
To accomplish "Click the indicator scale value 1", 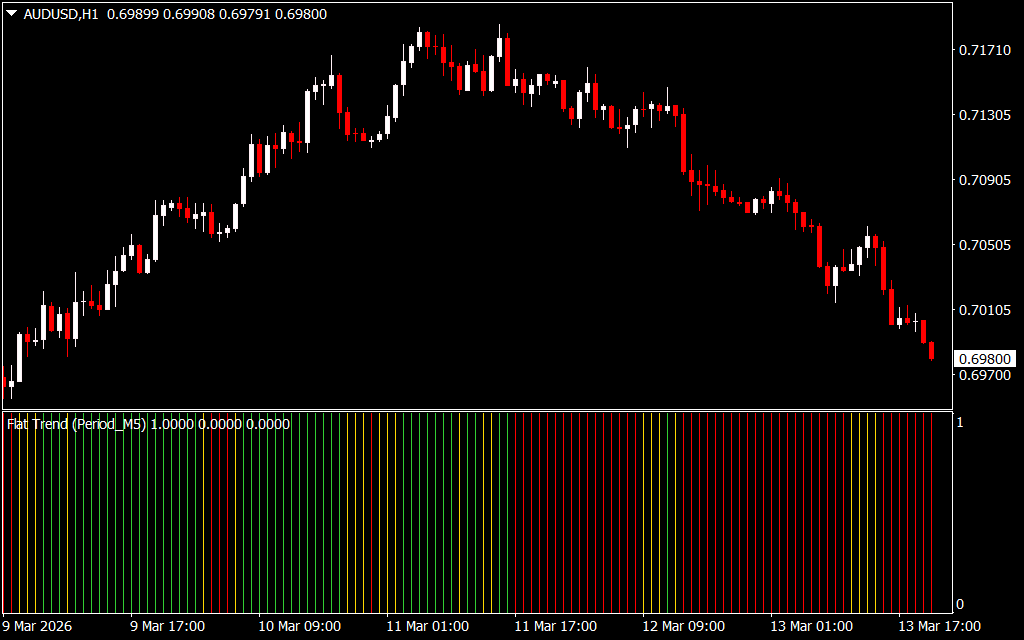I will click(x=961, y=423).
